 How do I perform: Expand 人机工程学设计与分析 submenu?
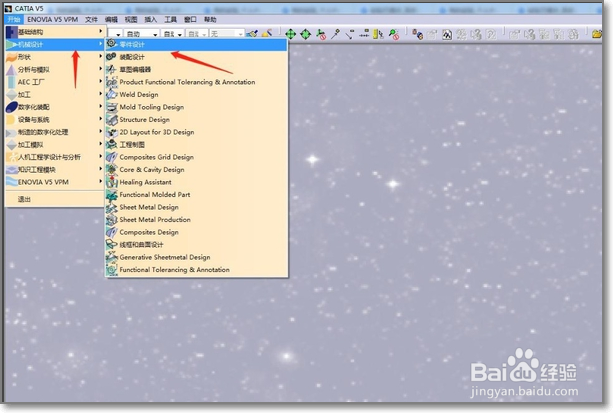click(55, 157)
